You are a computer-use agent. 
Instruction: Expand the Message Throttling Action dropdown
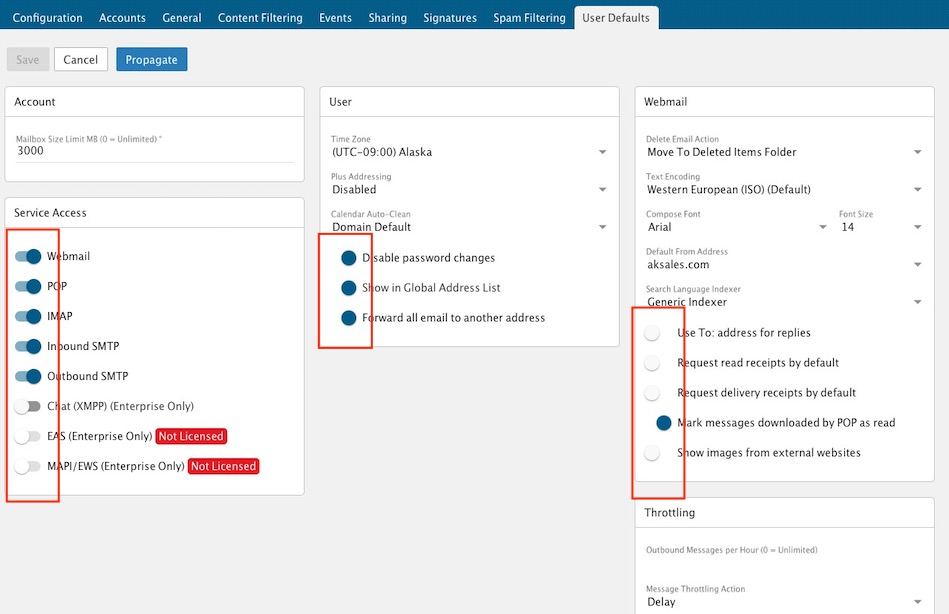click(783, 602)
